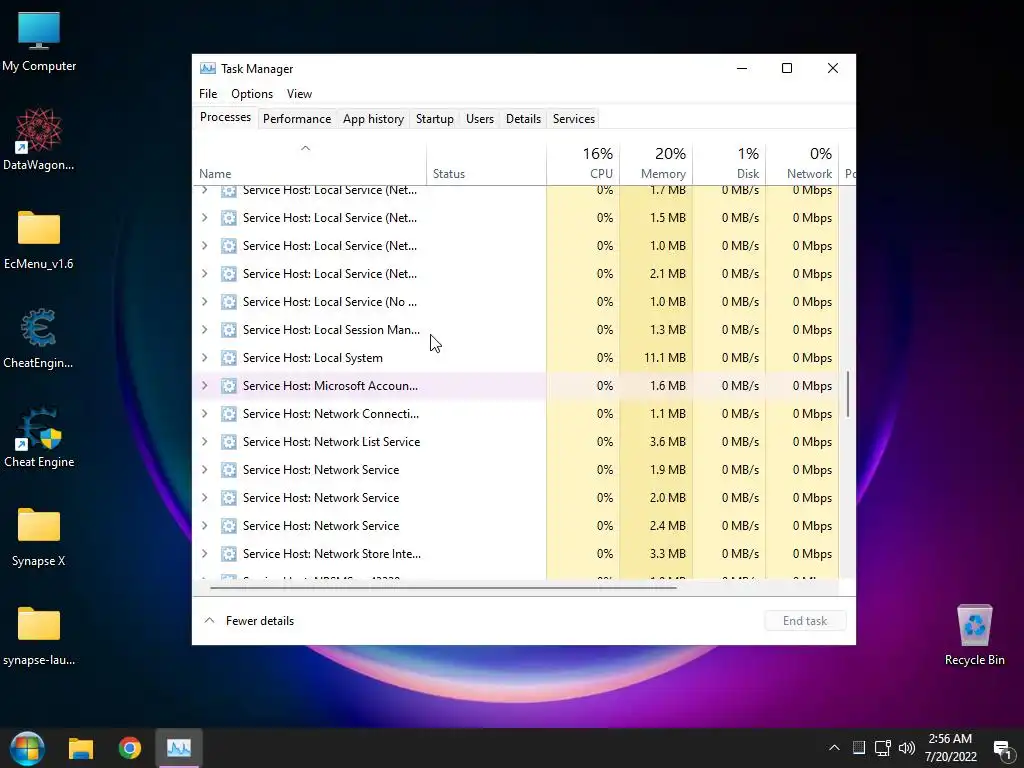Viewport: 1024px width, 768px height.
Task: Switch to Users tab
Action: (x=479, y=119)
